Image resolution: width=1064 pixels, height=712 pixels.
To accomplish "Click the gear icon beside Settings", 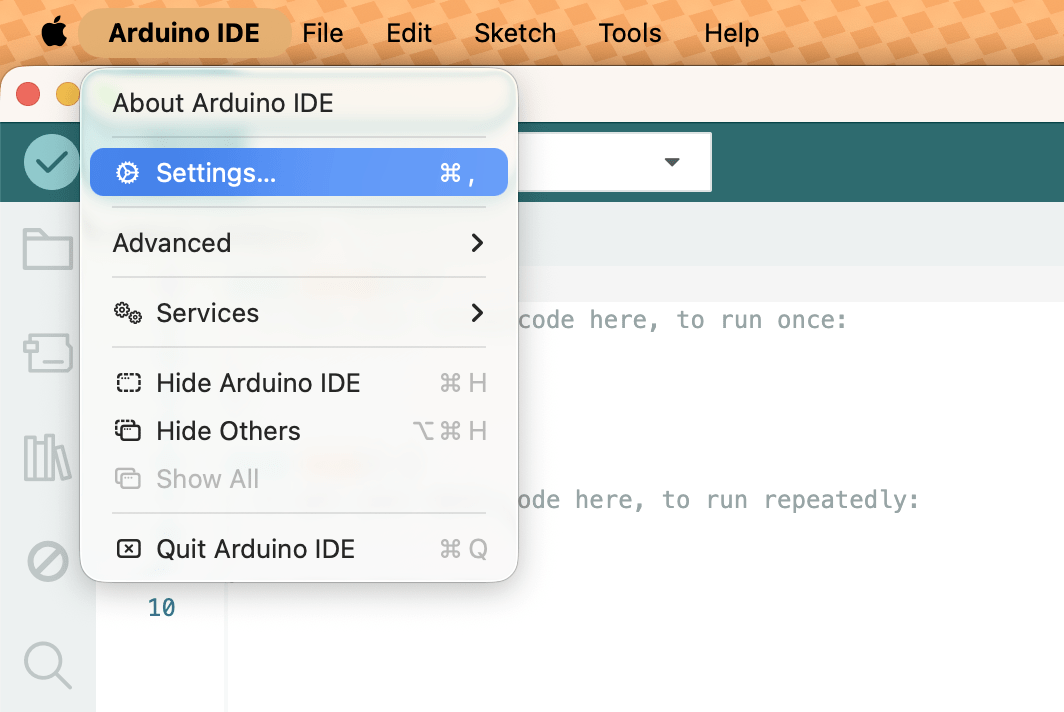I will [127, 172].
